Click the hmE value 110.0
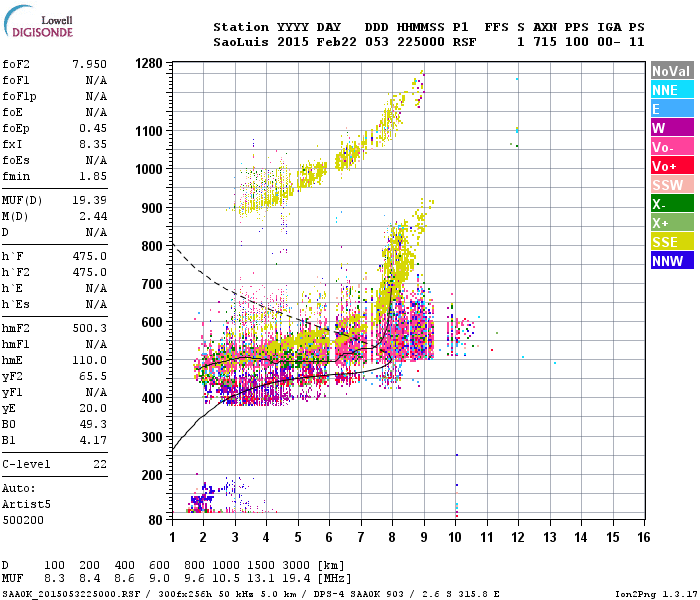This screenshot has height=600, width=700. pos(89,360)
